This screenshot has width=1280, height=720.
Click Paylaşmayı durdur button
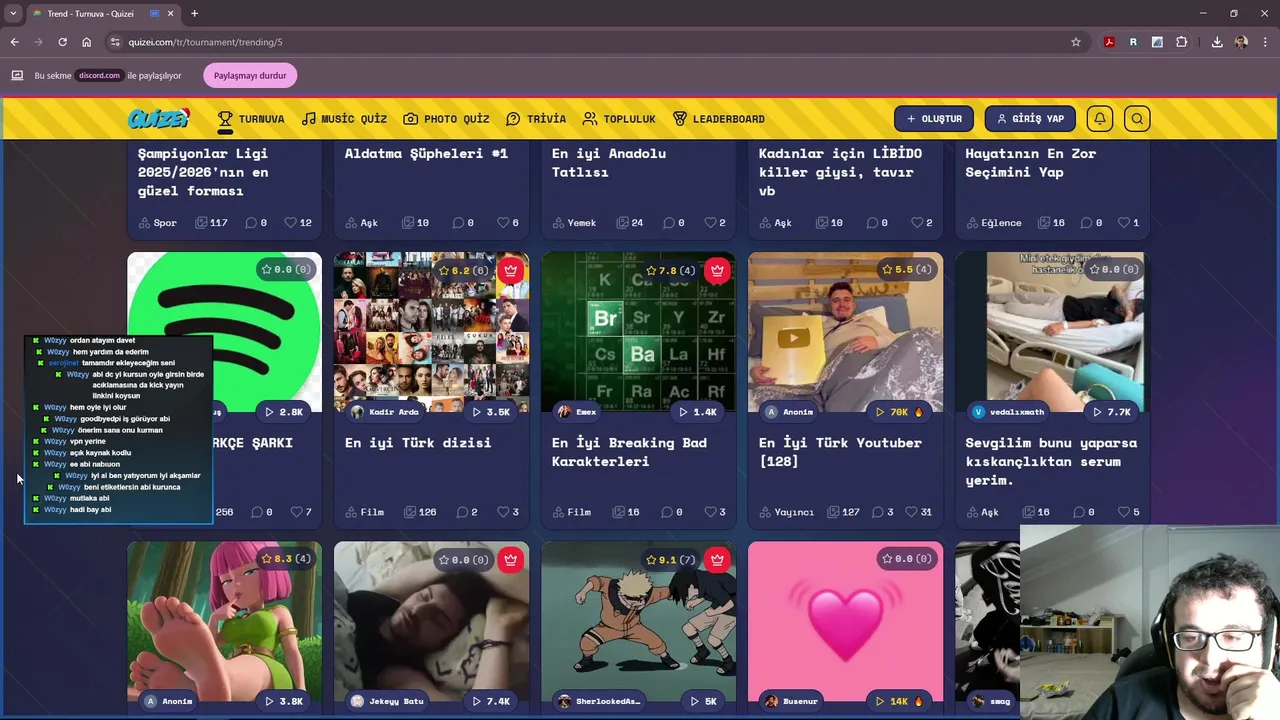tap(250, 76)
